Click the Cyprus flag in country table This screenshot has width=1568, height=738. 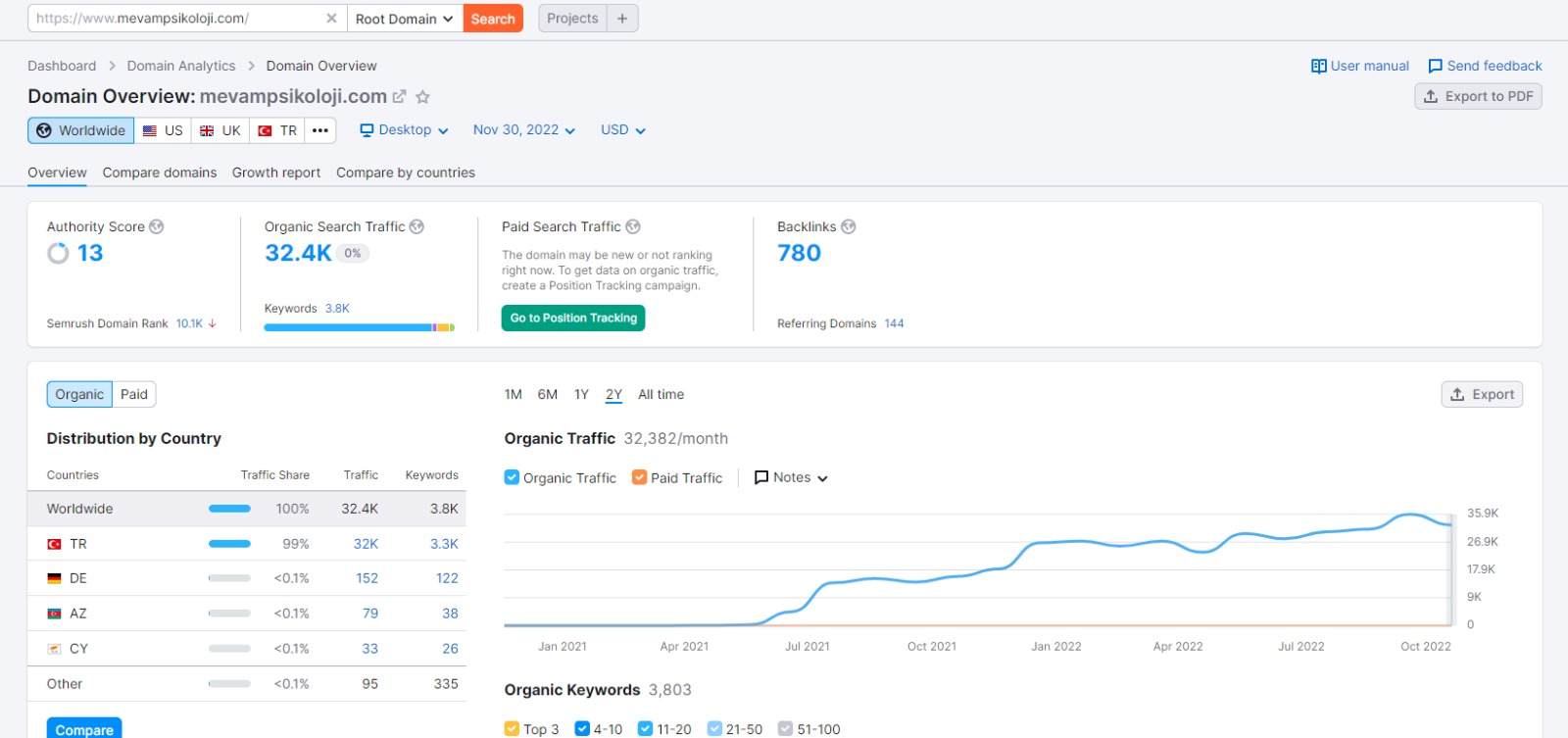pos(55,649)
